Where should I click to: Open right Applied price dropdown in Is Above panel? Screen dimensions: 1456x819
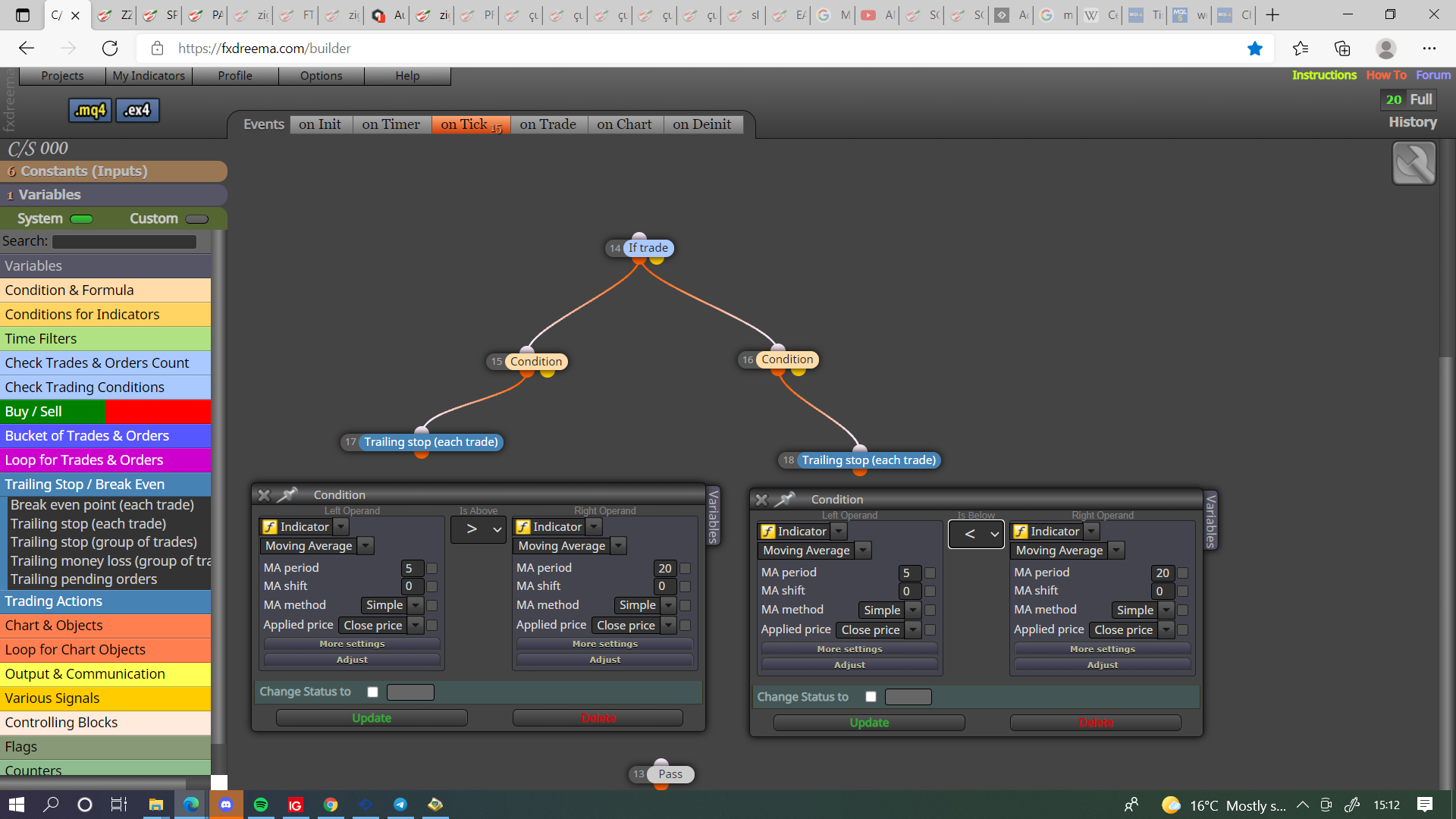[x=669, y=626]
